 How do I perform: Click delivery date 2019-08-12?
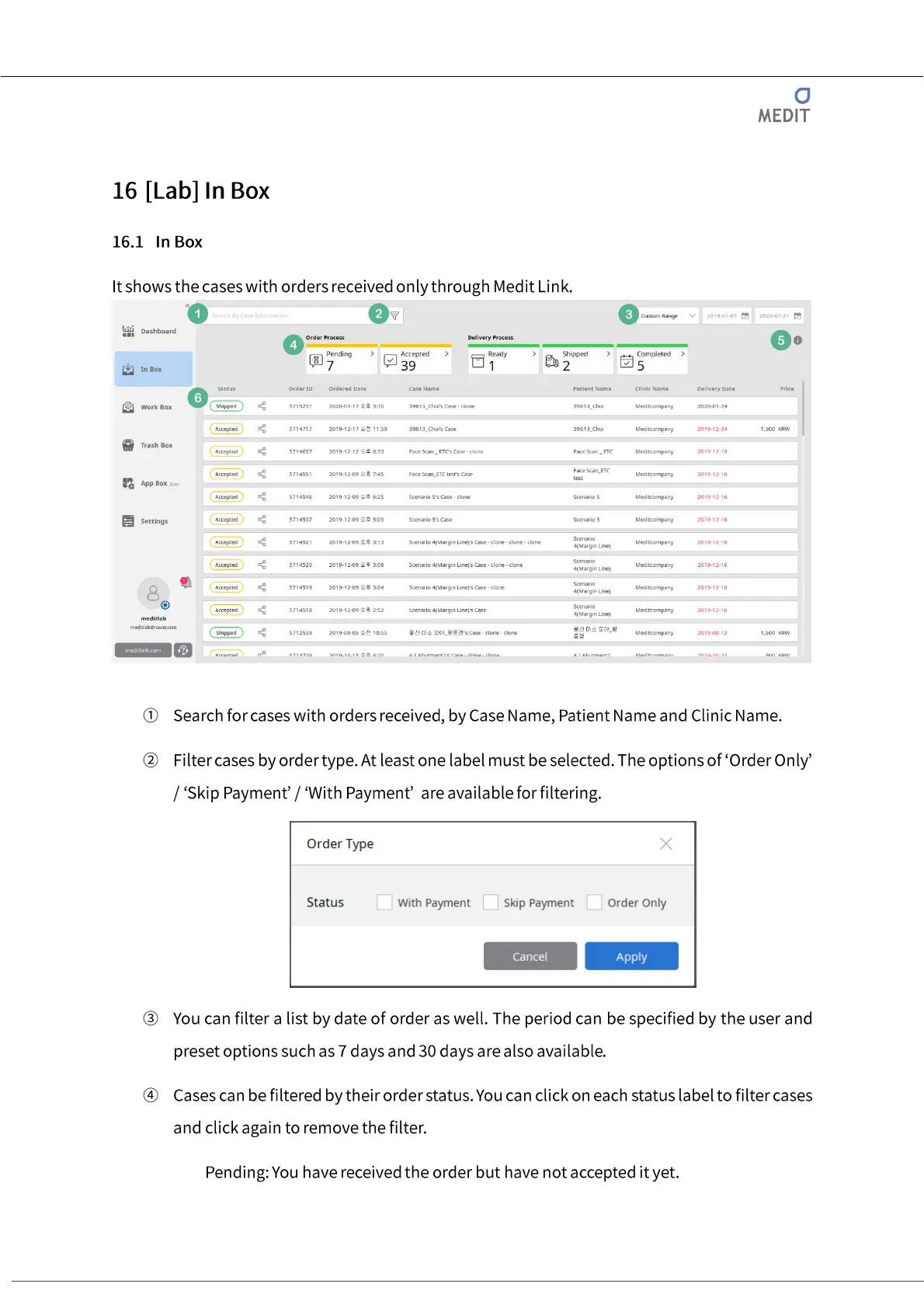(x=712, y=633)
